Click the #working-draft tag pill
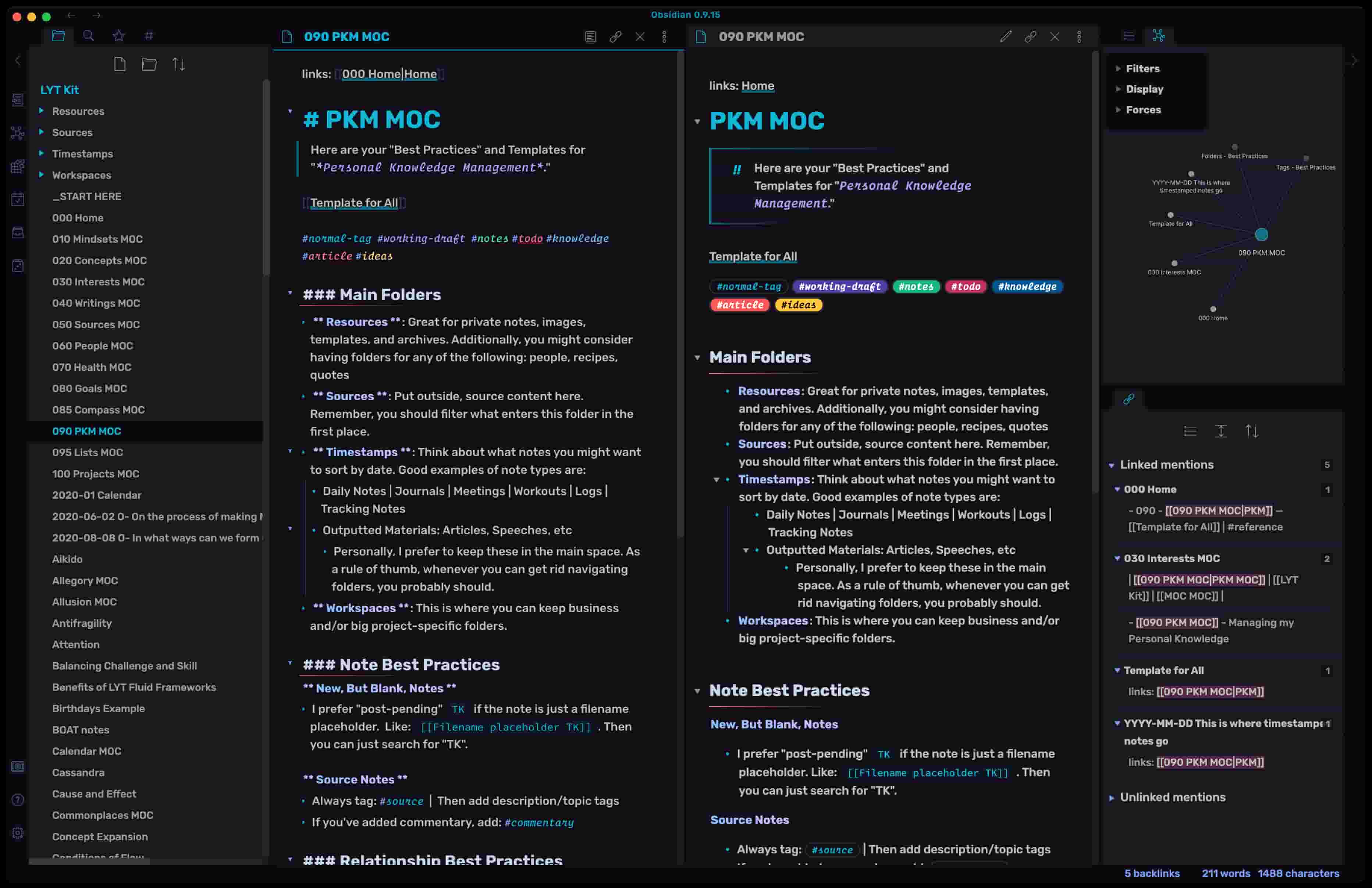1372x888 pixels. pos(839,287)
